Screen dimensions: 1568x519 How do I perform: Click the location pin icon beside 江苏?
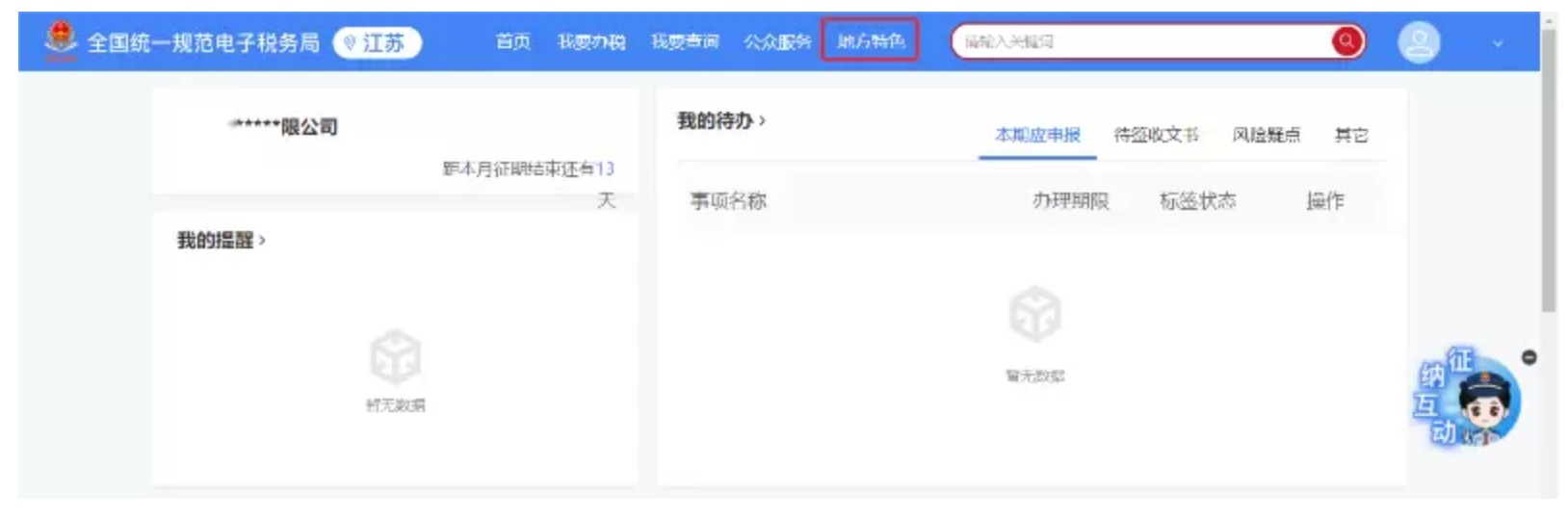click(350, 42)
